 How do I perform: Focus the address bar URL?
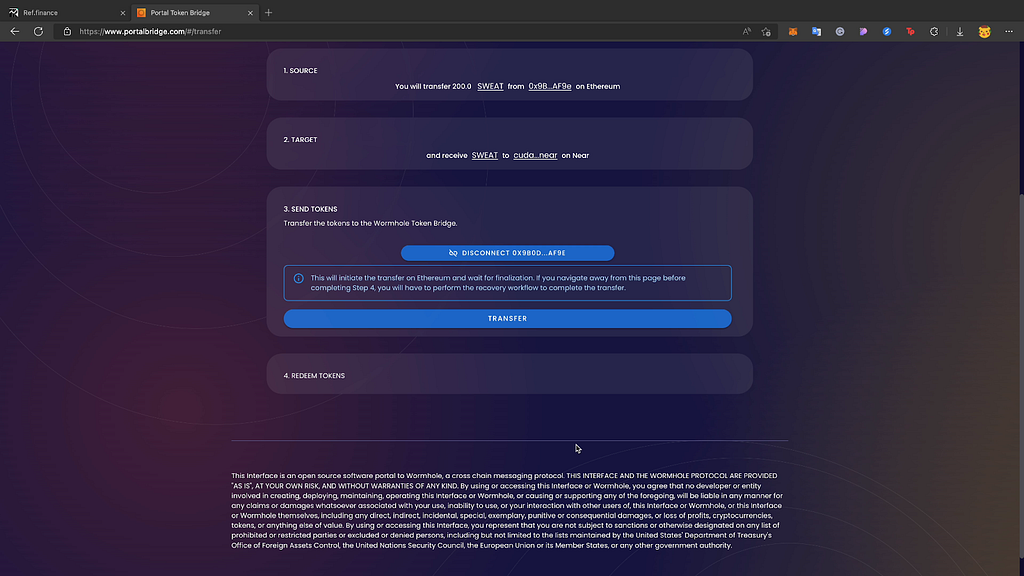150,31
